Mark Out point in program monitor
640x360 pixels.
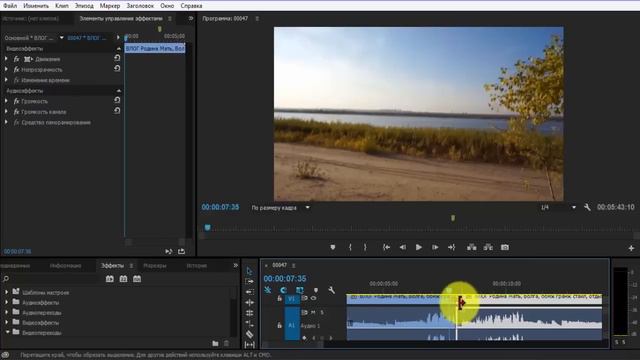365,247
